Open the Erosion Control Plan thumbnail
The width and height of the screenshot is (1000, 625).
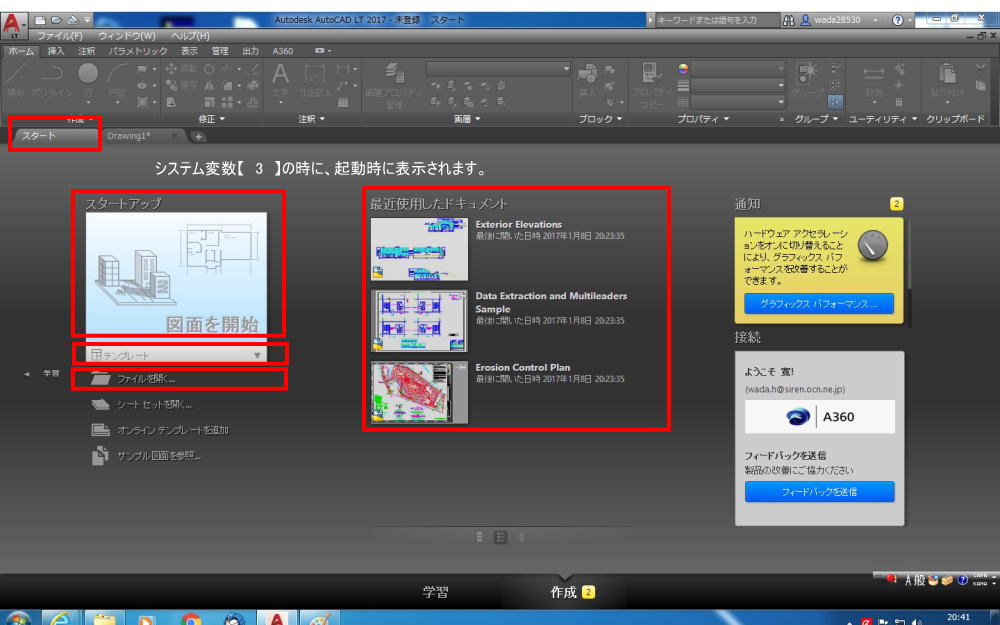click(419, 392)
